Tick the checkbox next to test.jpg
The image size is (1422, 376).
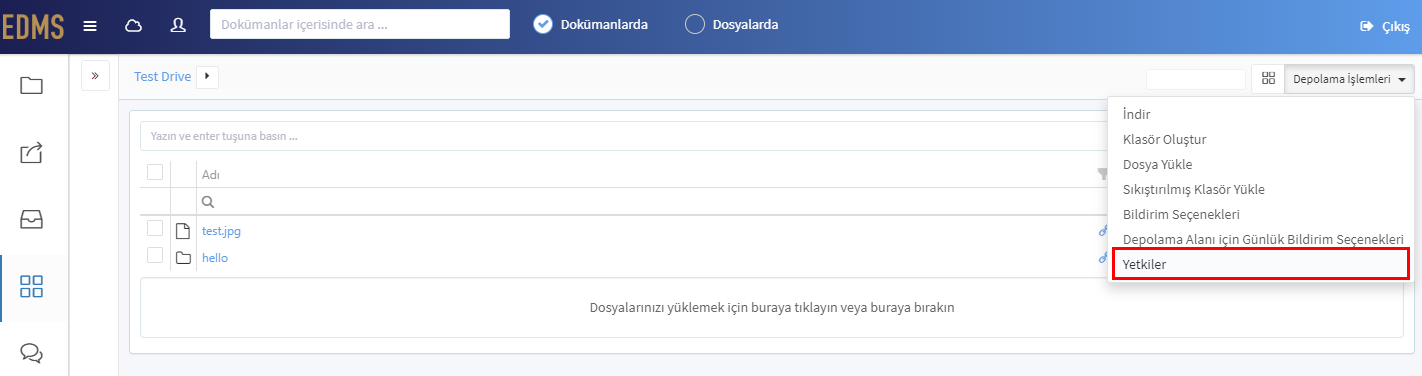155,229
